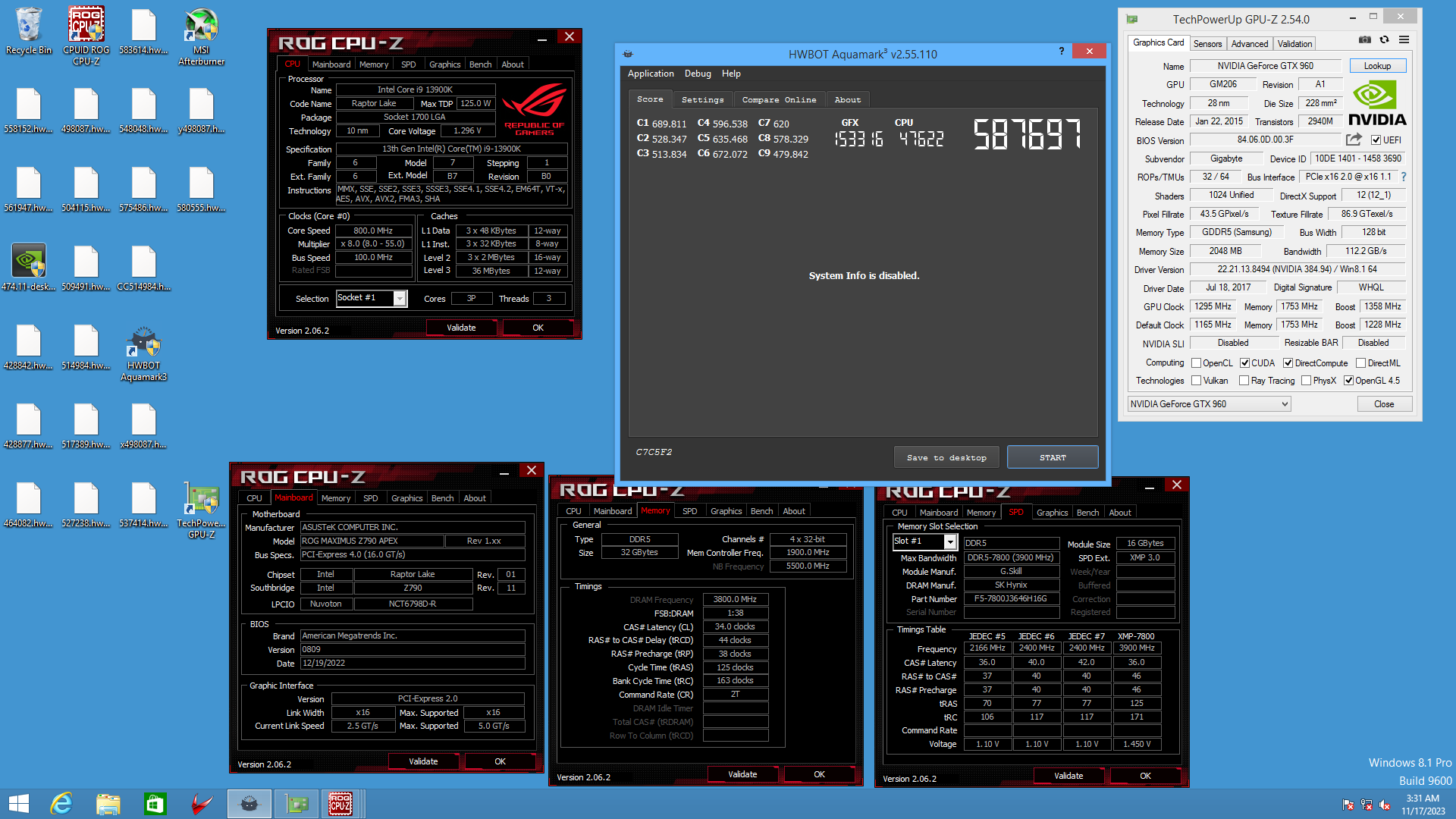This screenshot has height=819, width=1456.
Task: Open Socket #1 selection dropdown in CPU-Z
Action: click(372, 298)
